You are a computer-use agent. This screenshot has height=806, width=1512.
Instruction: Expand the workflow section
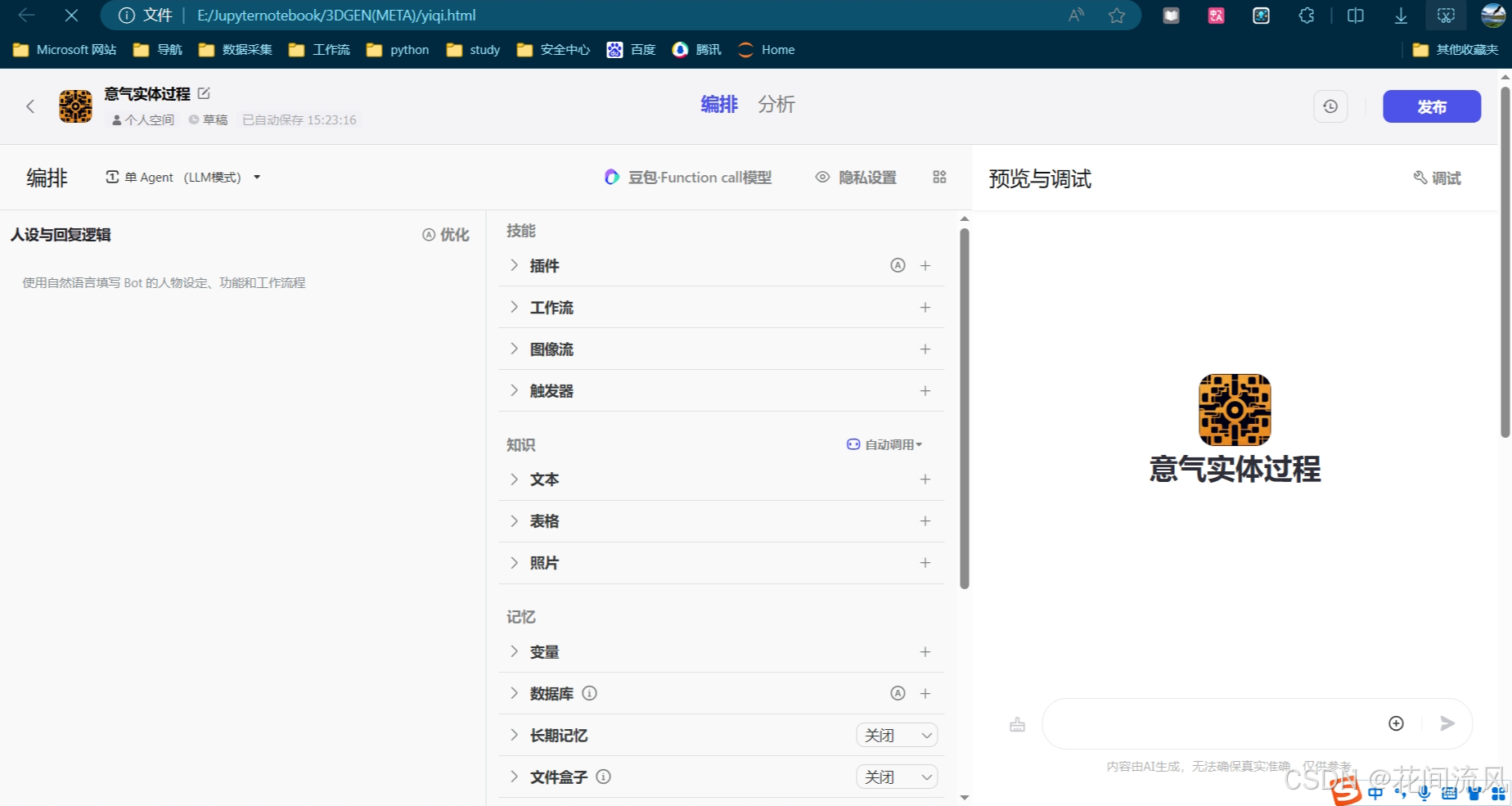[514, 307]
